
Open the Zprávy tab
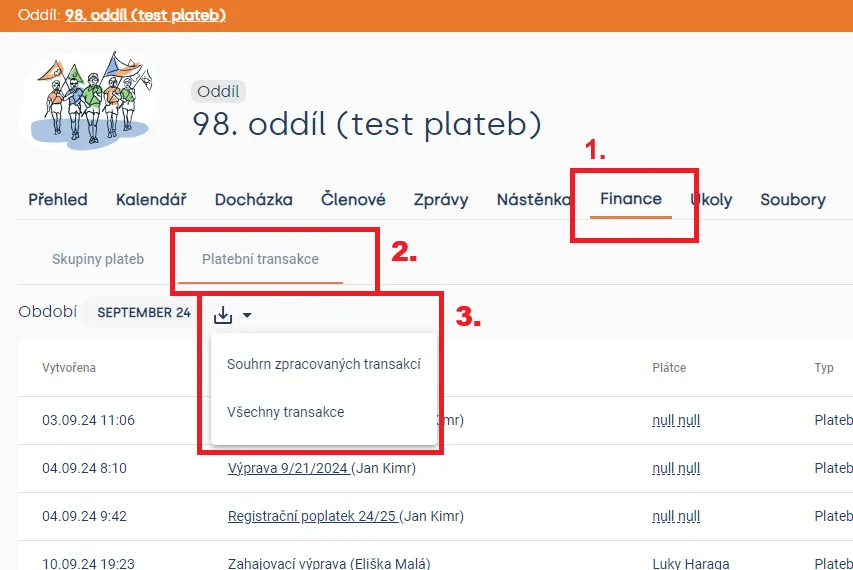(x=441, y=200)
